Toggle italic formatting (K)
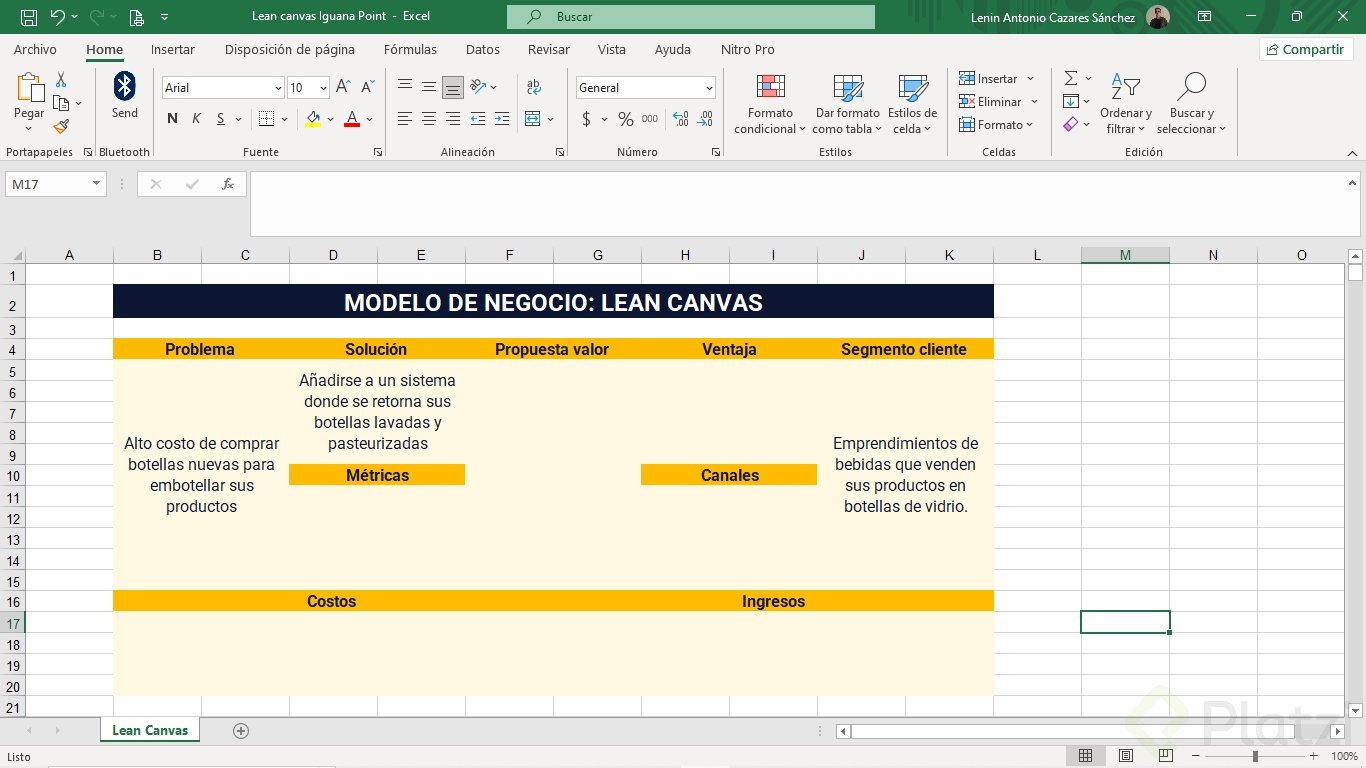Screen dimensions: 1366x768 196,119
